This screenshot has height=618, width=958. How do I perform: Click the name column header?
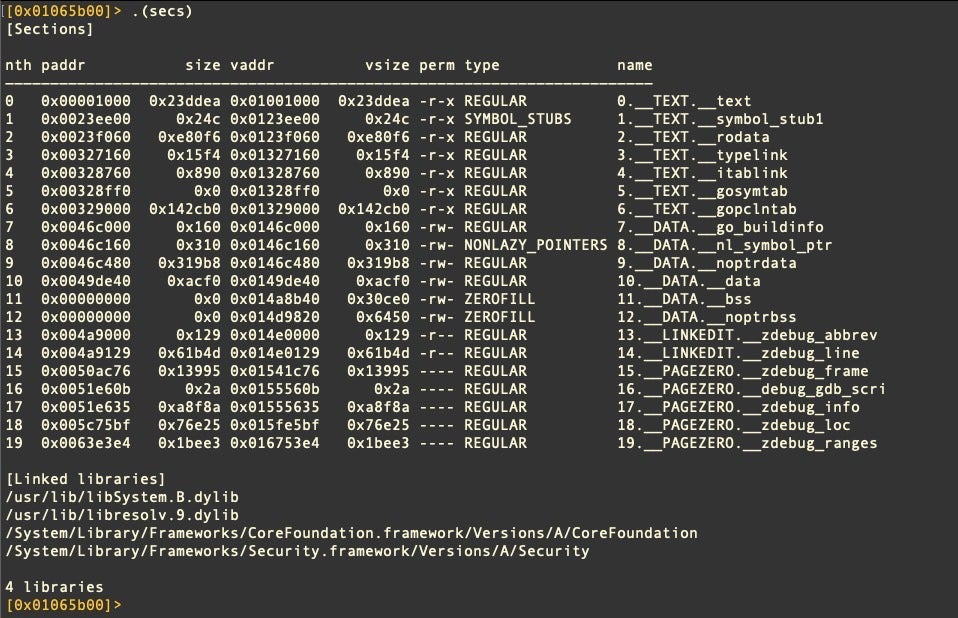[x=634, y=65]
